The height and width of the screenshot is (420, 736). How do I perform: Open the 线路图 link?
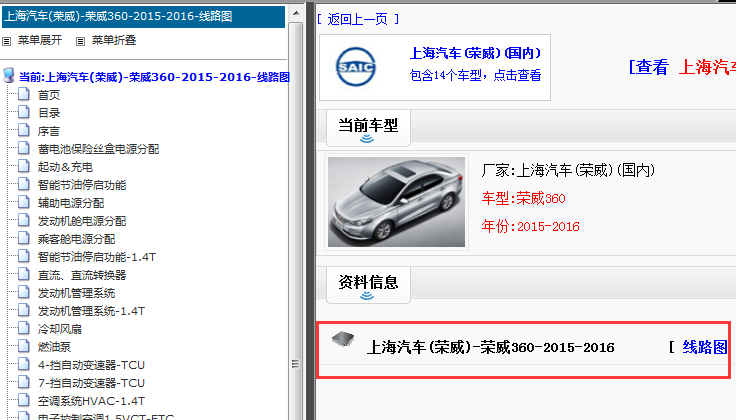[705, 347]
